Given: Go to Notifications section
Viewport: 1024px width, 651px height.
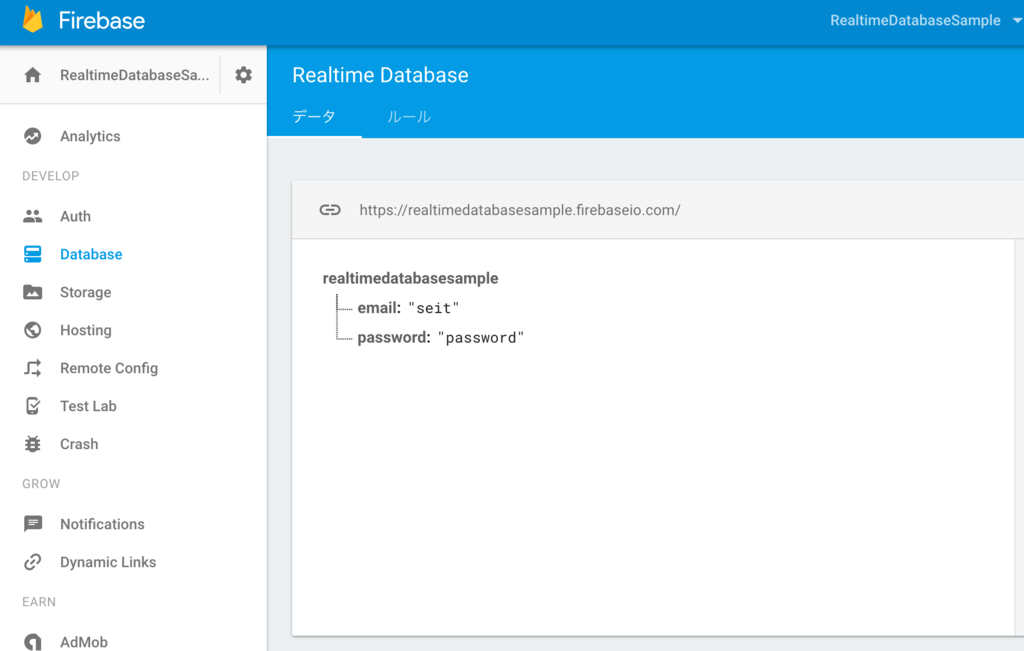Looking at the screenshot, I should [x=103, y=524].
